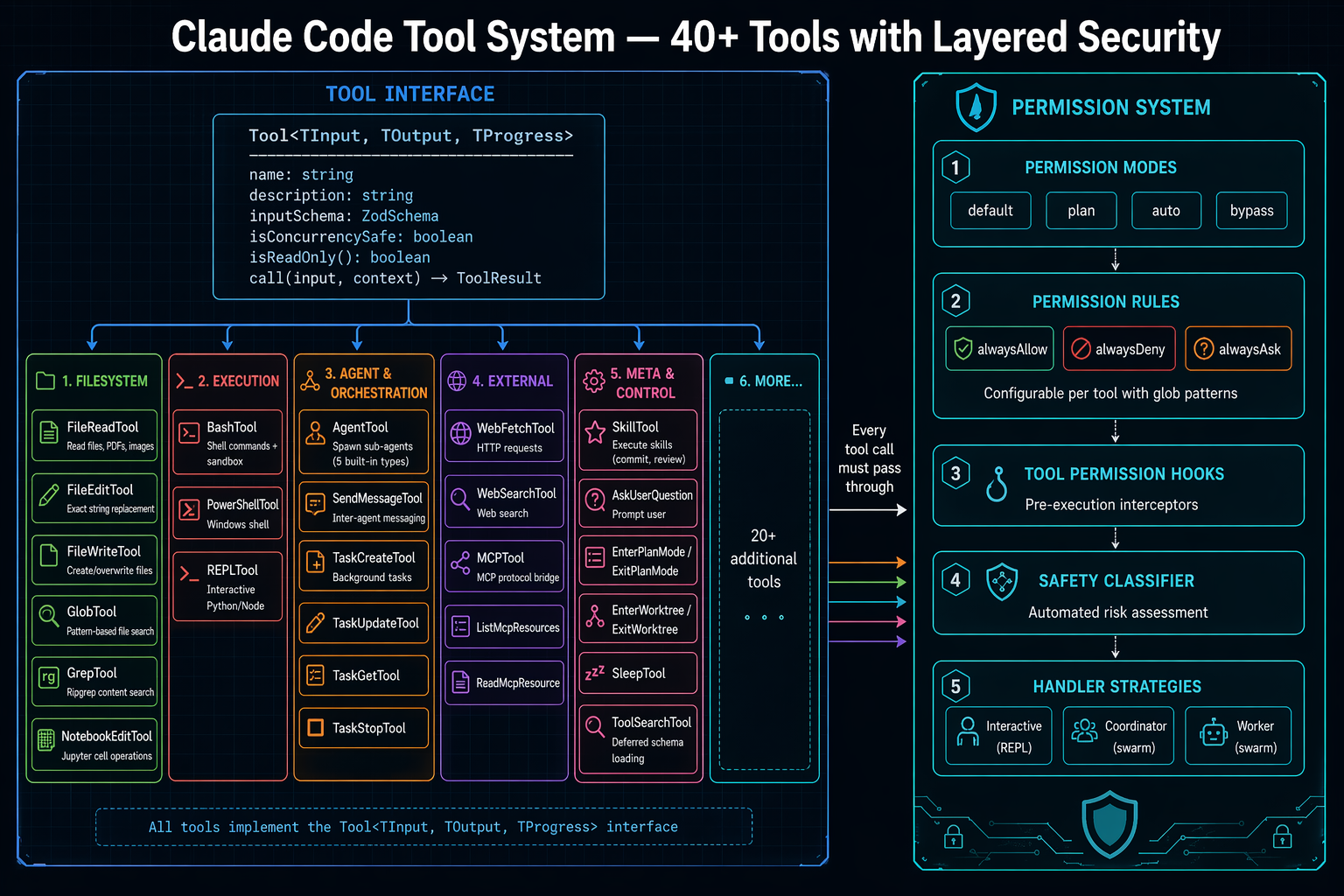Click the large bottom shield emblem
The width and height of the screenshot is (1344, 896).
[1109, 823]
